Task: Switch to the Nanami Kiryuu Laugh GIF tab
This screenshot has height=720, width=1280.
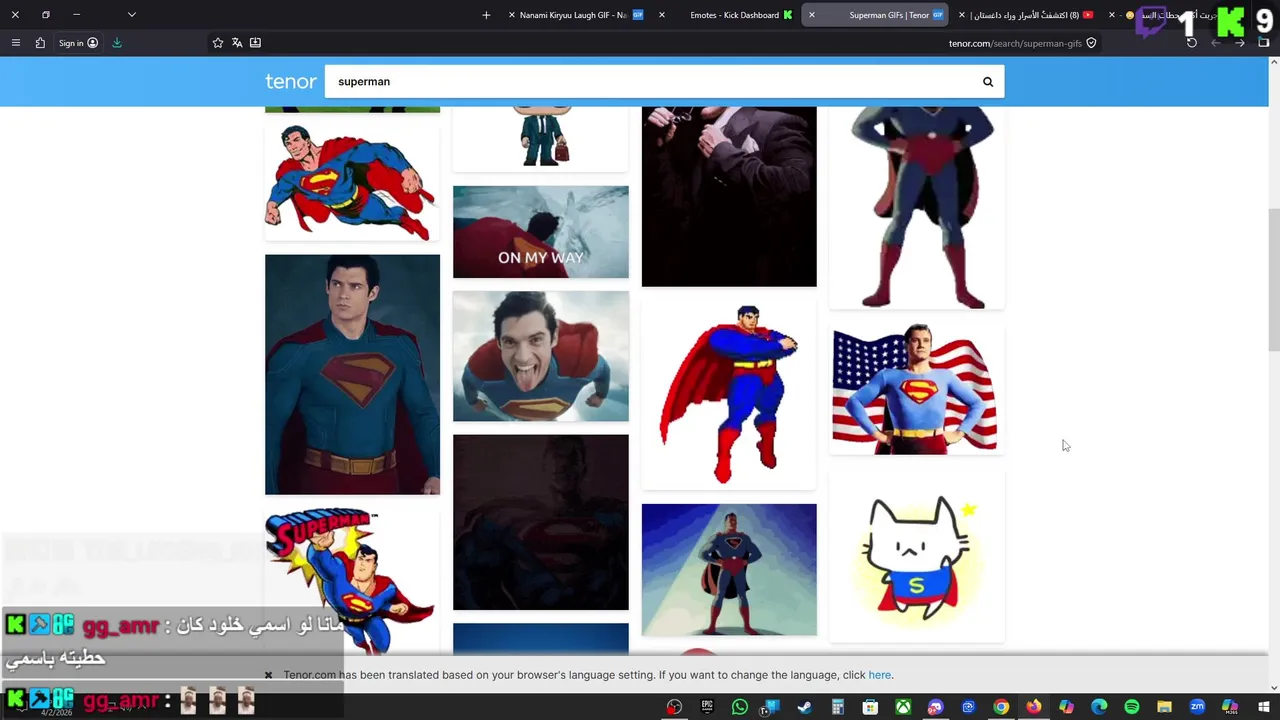Action: [x=575, y=15]
